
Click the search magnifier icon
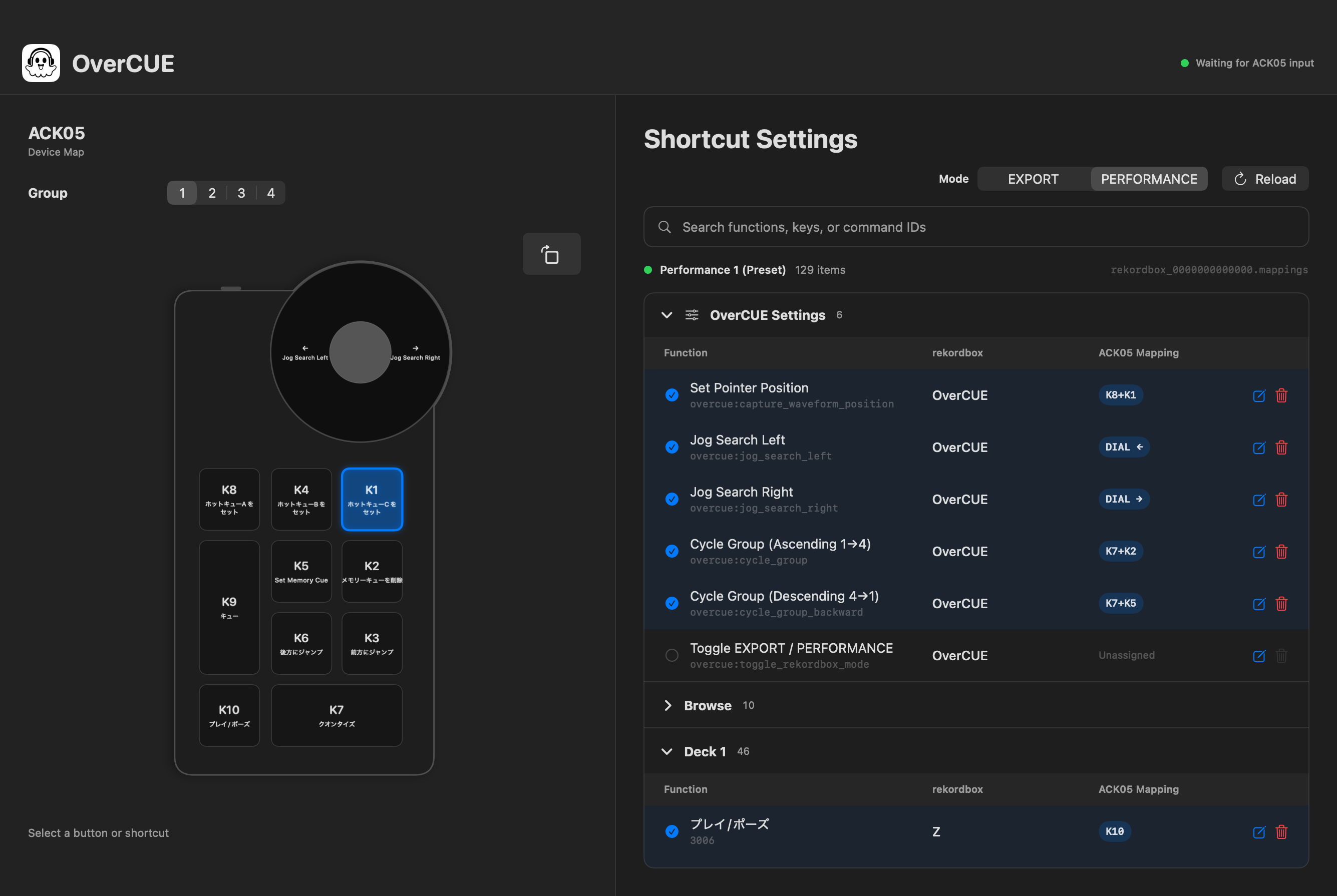pyautogui.click(x=664, y=227)
